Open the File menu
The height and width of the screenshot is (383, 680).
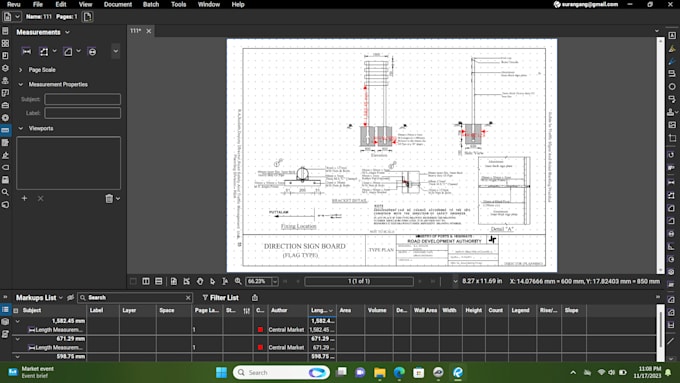[38, 4]
